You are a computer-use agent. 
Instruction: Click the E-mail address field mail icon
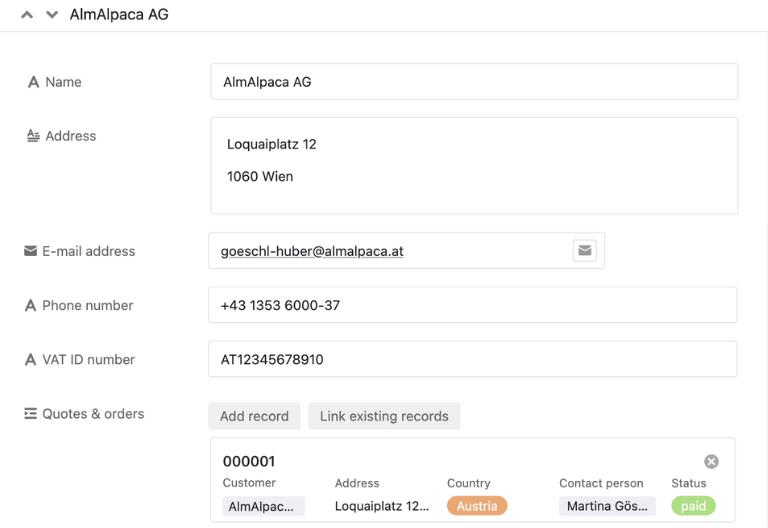coord(30,251)
